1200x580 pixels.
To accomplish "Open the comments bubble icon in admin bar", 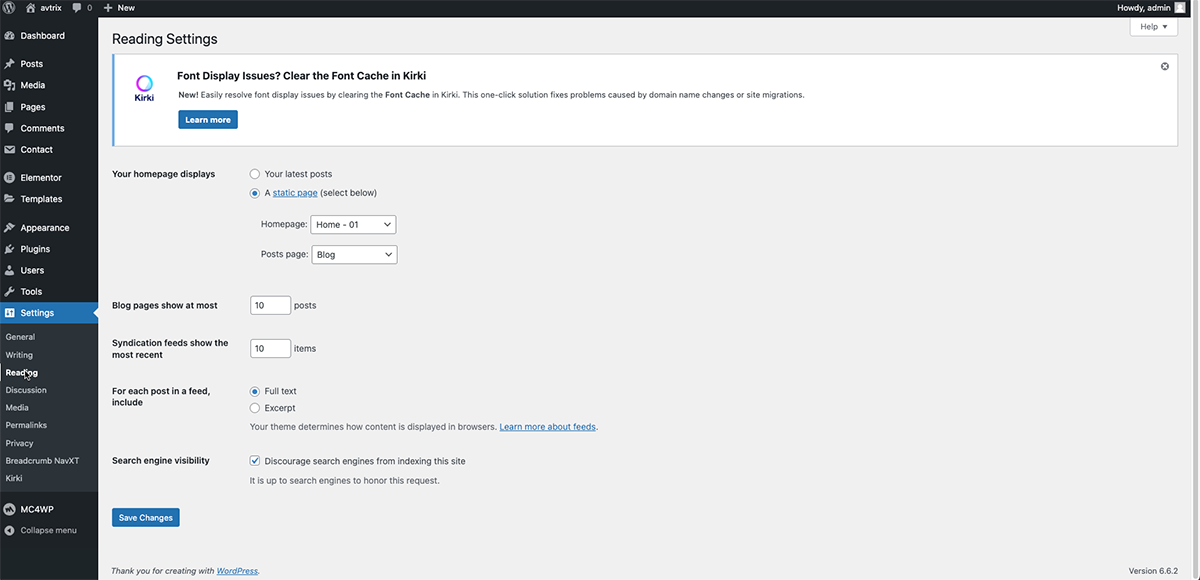I will [77, 7].
